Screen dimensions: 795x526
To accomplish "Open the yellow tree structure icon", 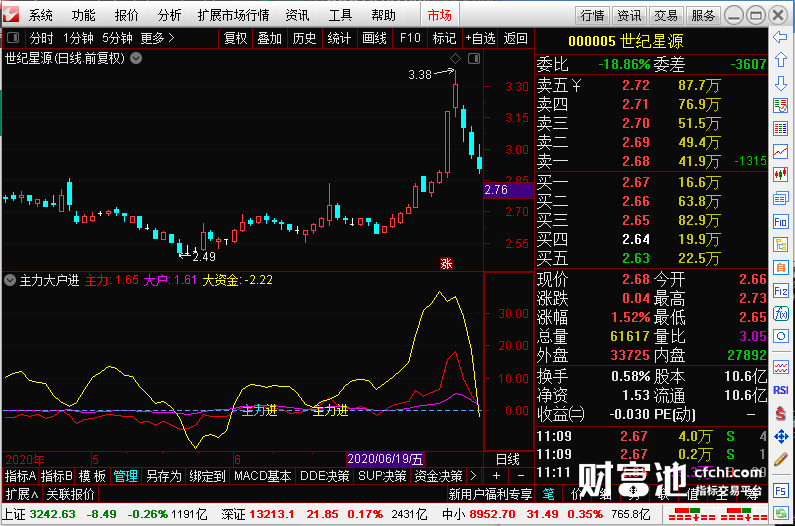I will click(x=780, y=244).
